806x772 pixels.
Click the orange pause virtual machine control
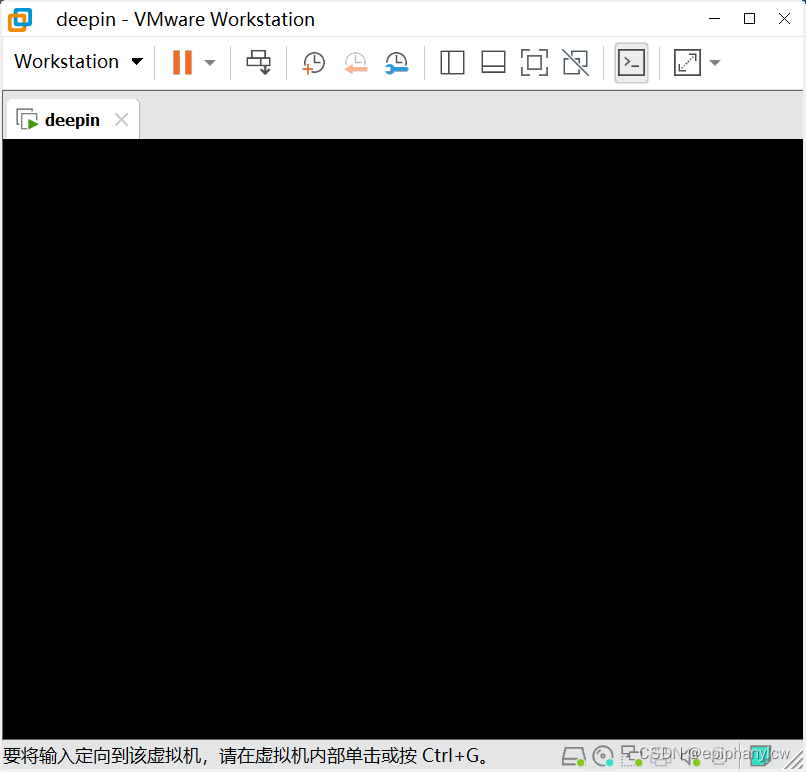184,62
